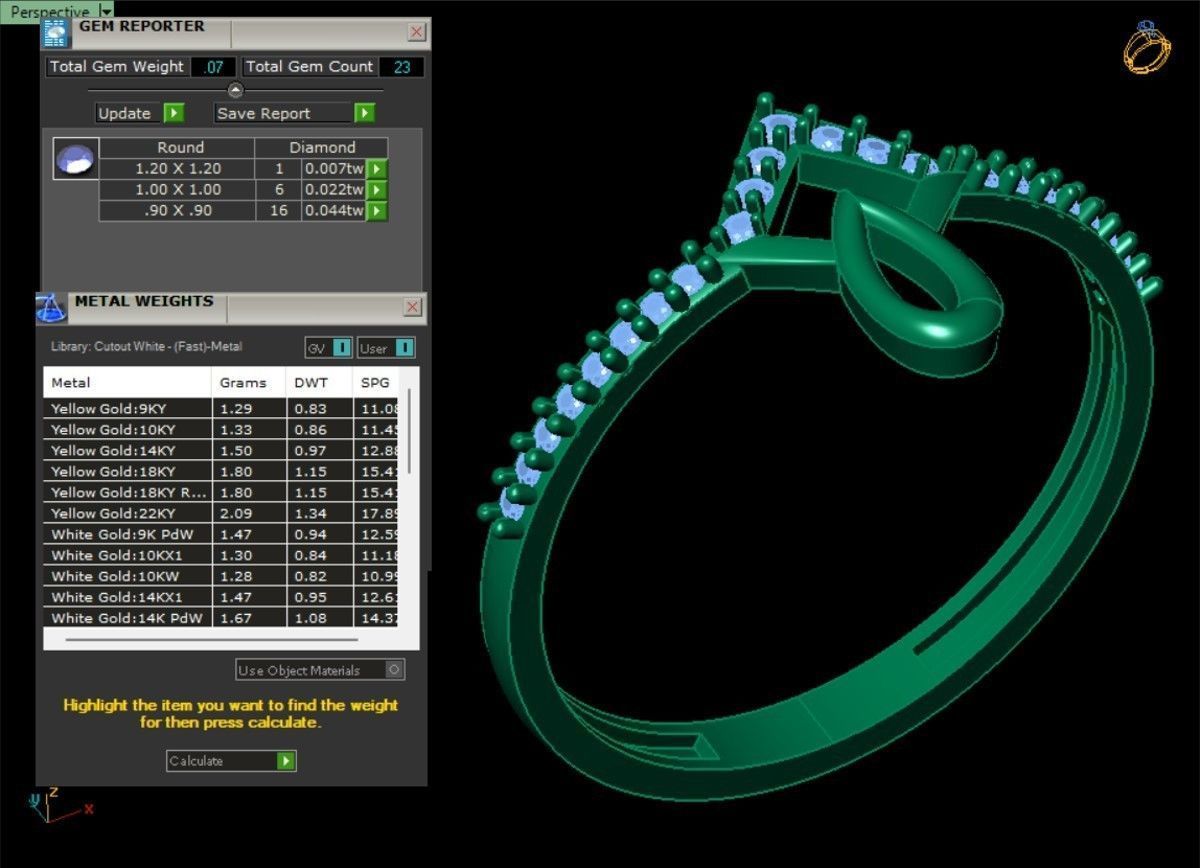
Task: Click green arrow next to Update
Action: pos(174,113)
